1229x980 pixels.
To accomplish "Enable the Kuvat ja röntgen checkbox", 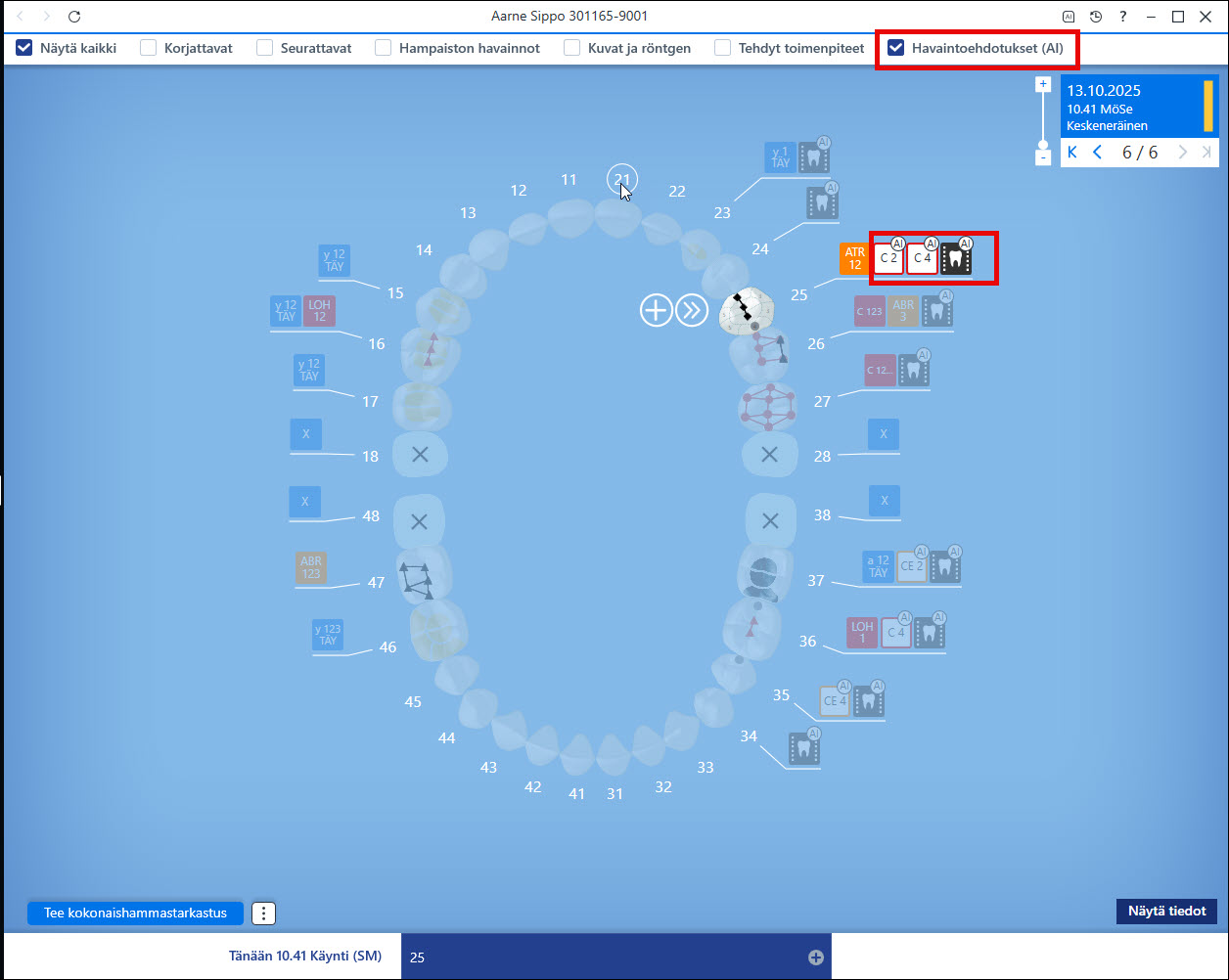I will click(x=571, y=47).
